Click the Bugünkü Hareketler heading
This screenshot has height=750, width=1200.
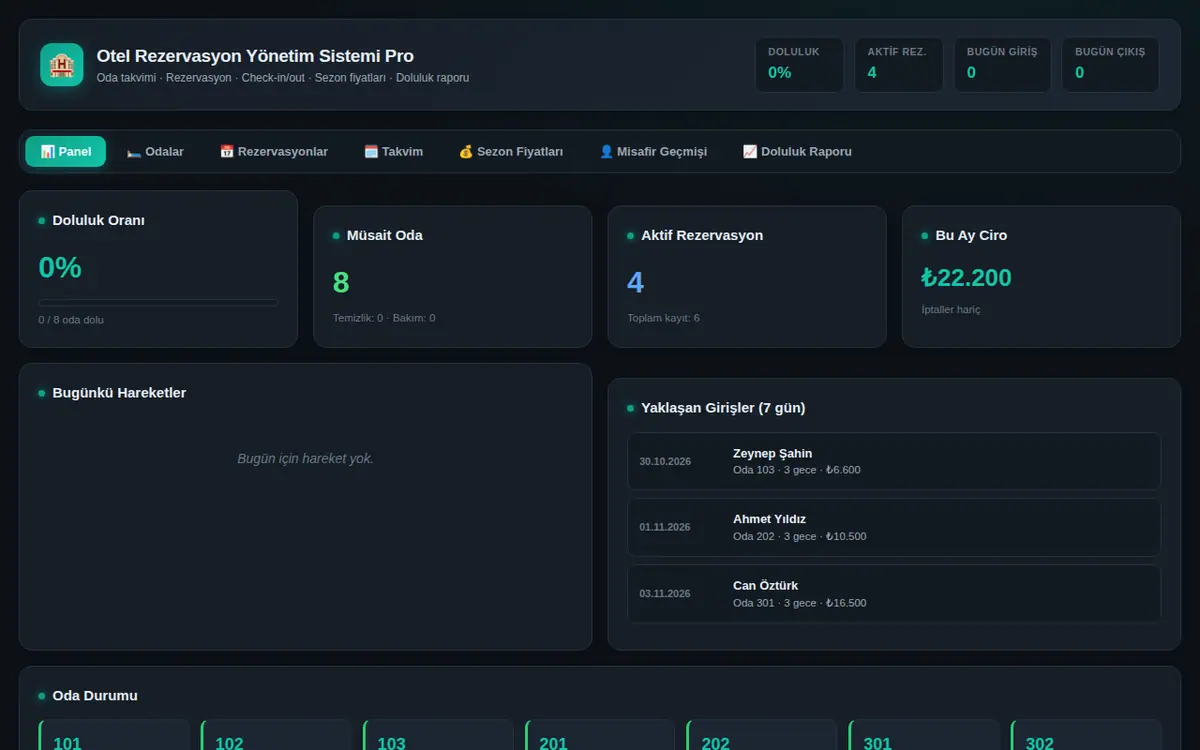(x=119, y=393)
